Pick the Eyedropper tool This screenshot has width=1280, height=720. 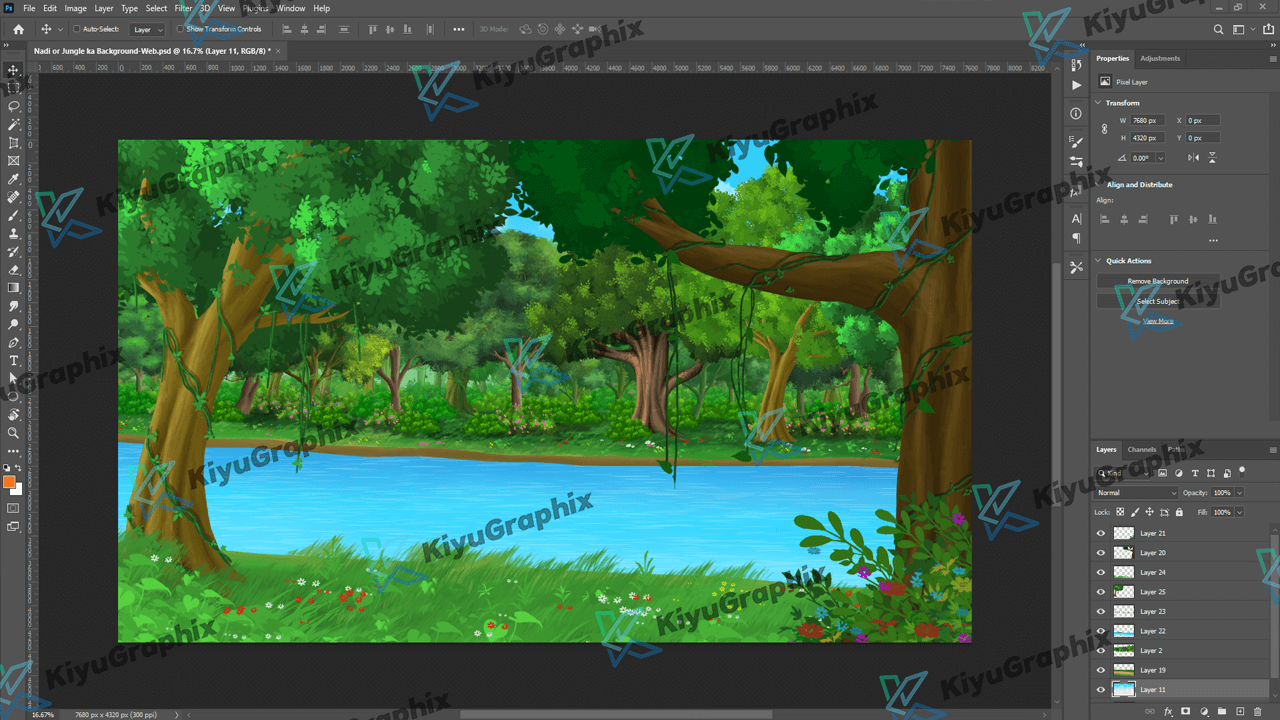(x=14, y=179)
